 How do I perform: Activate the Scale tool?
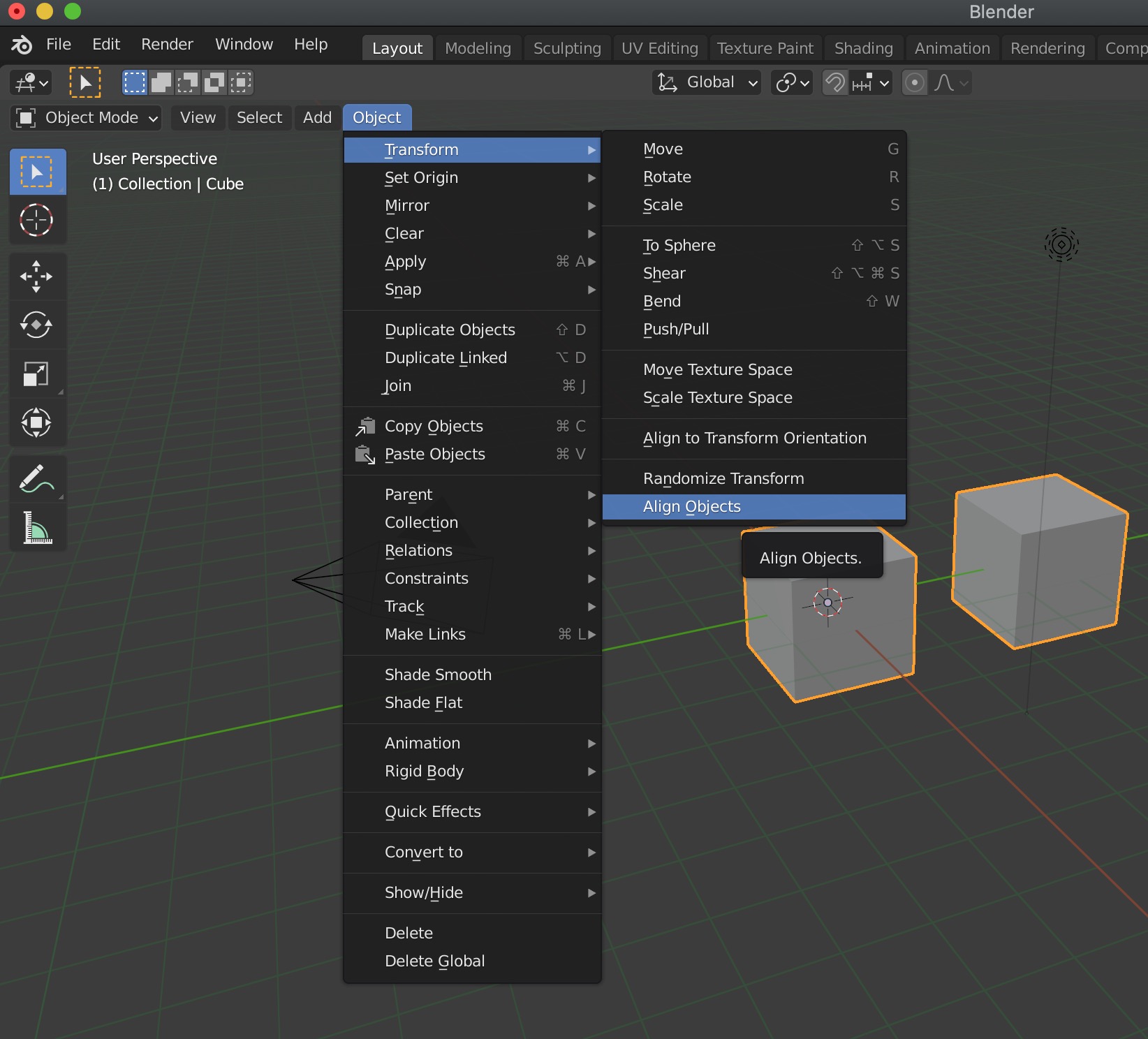(37, 374)
